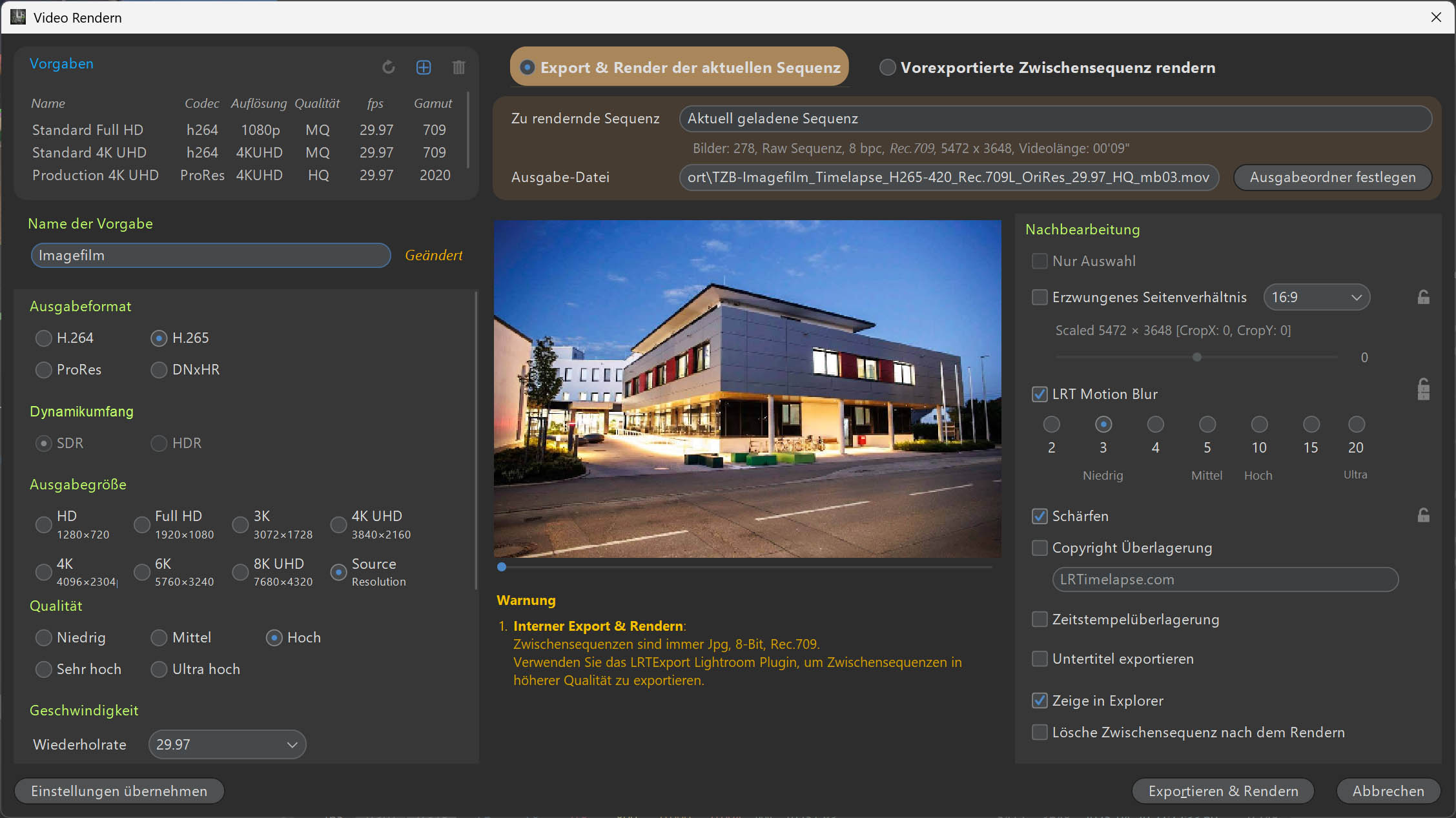Click the Name der Vorgabe text field
Viewport: 1456px width, 818px height.
point(210,256)
